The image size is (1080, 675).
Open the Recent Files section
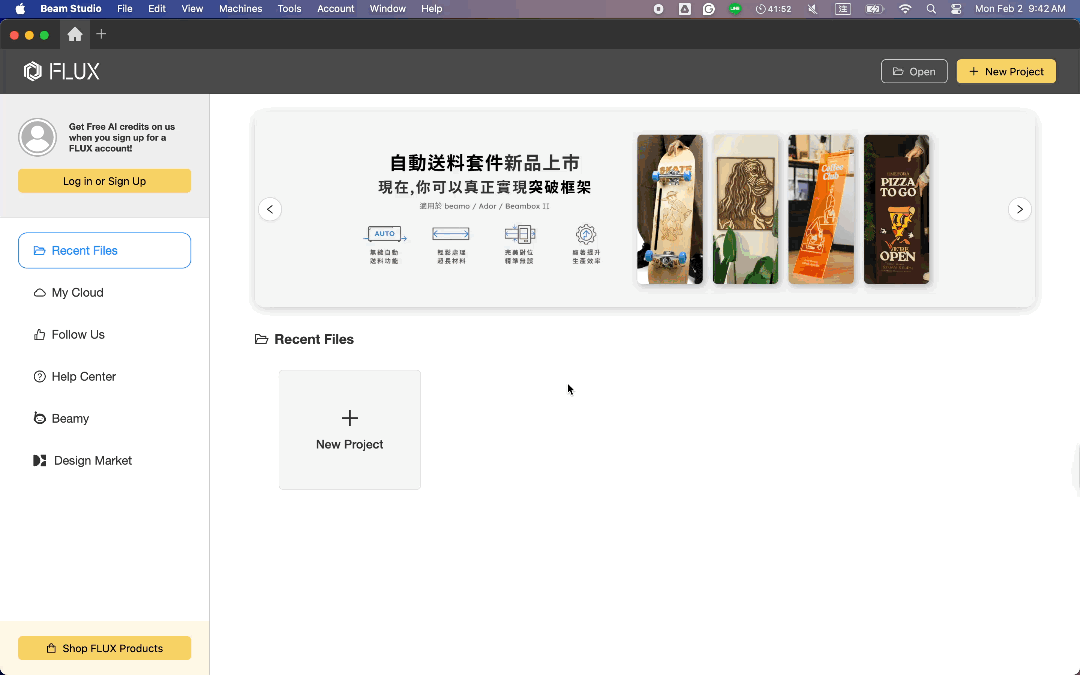[104, 251]
